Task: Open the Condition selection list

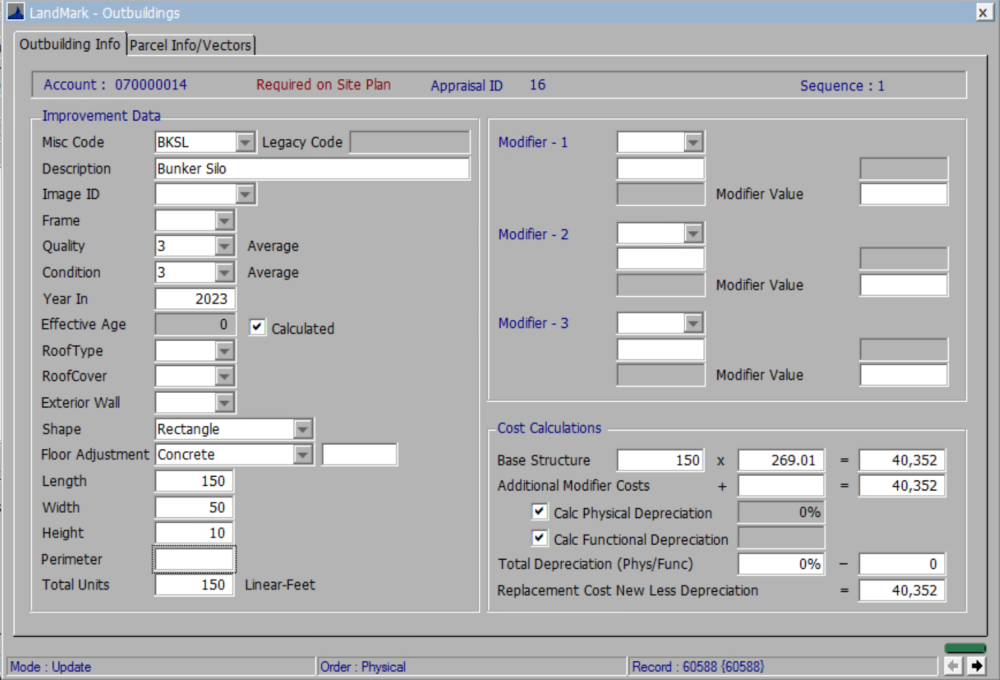Action: [x=222, y=272]
